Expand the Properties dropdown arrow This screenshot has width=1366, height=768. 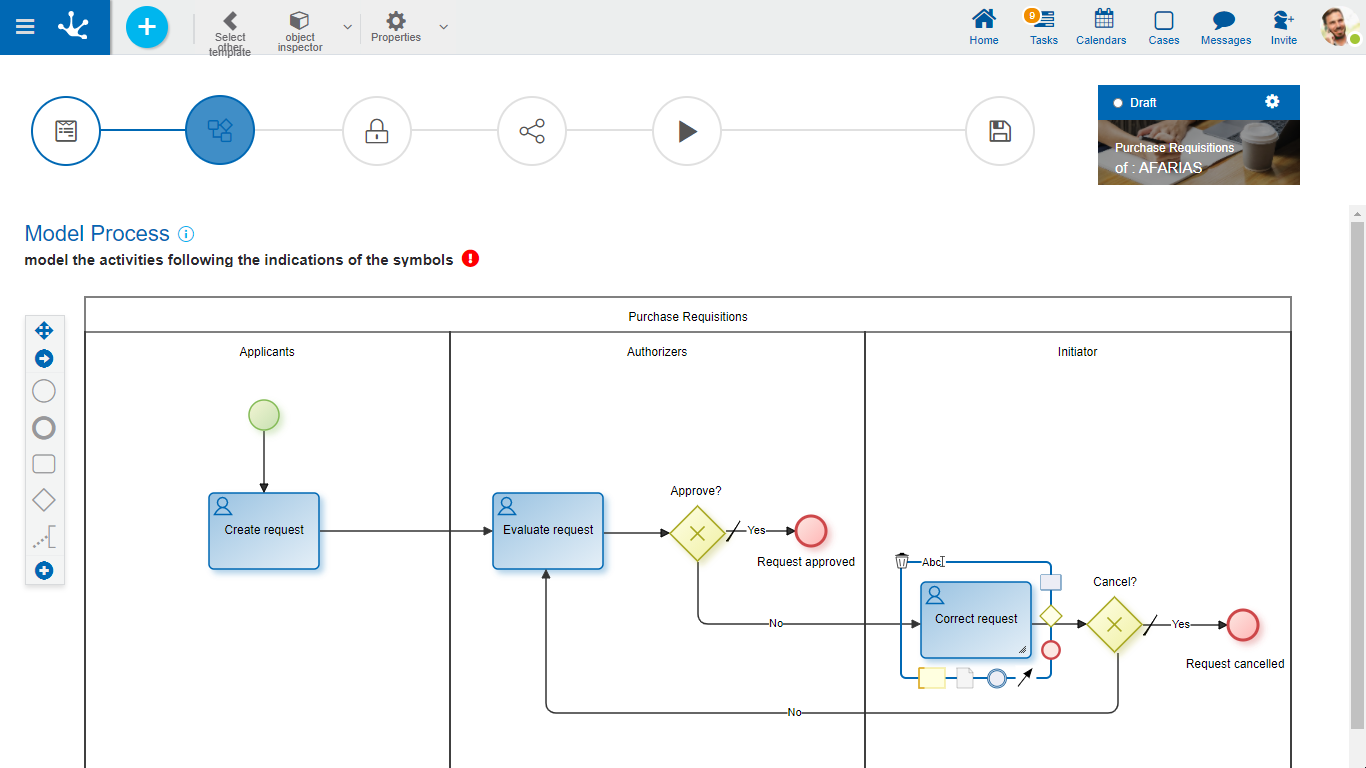pos(444,27)
